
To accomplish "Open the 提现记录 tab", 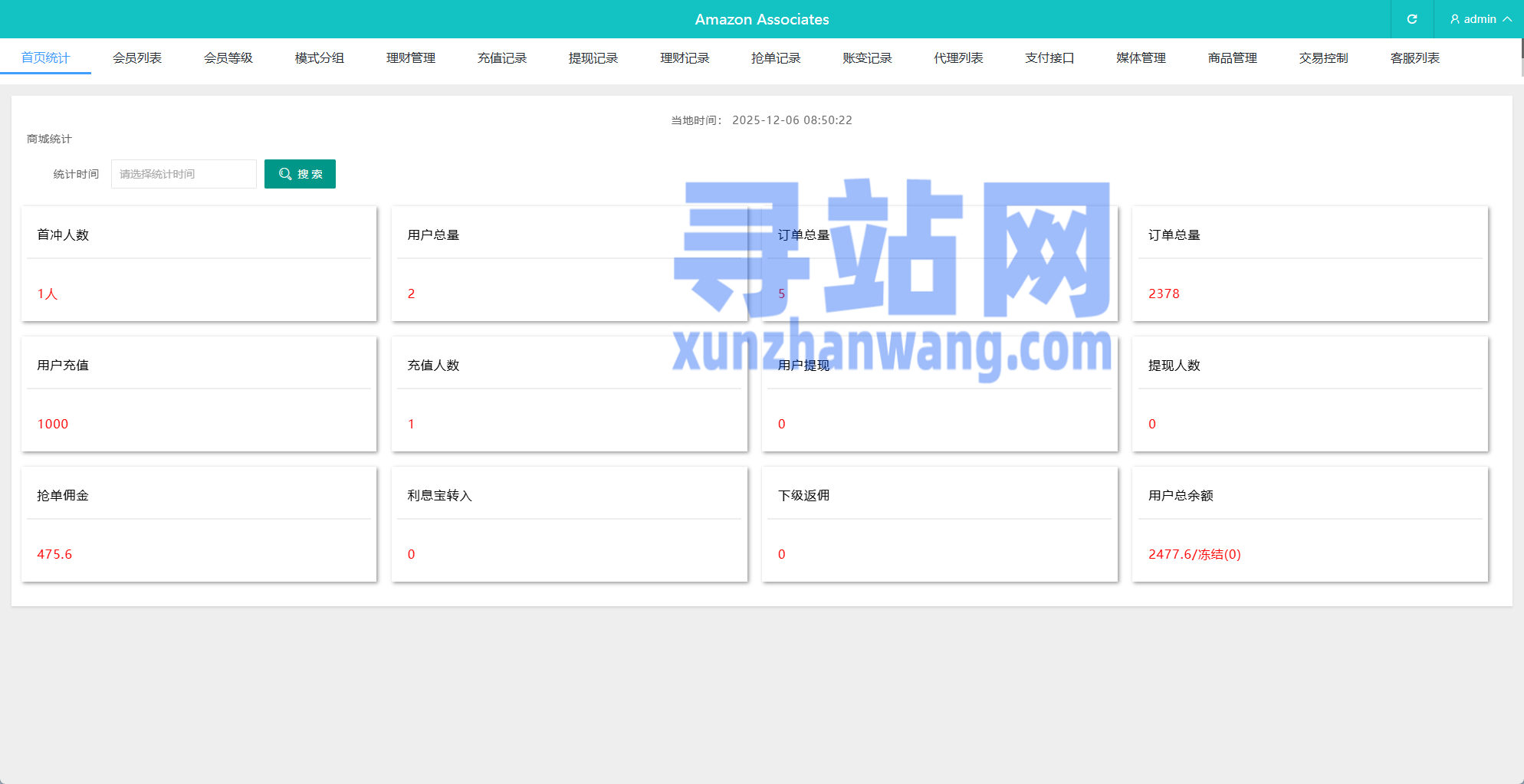I will (x=593, y=57).
